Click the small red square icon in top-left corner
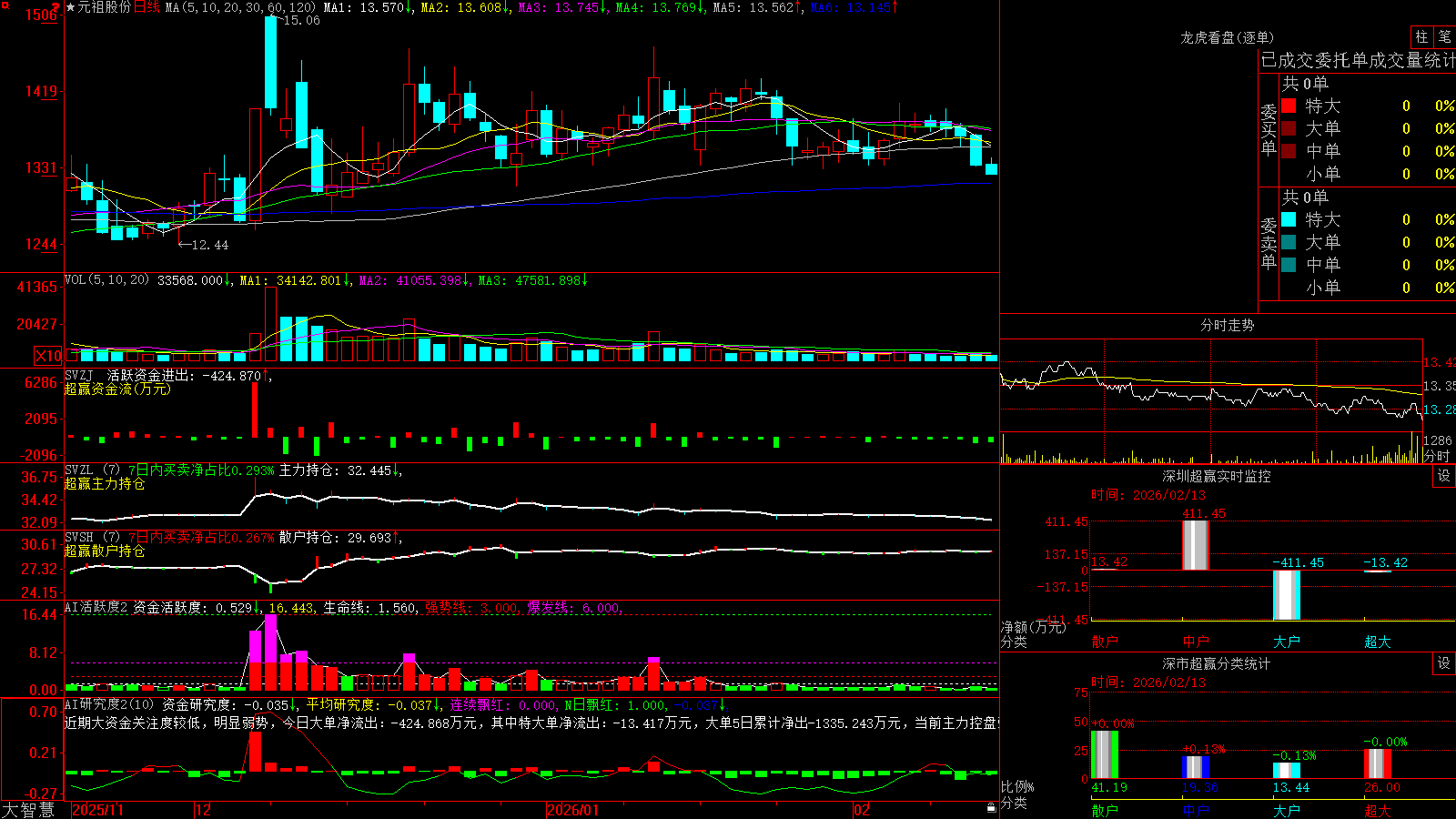The height and width of the screenshot is (819, 1456). point(6,5)
